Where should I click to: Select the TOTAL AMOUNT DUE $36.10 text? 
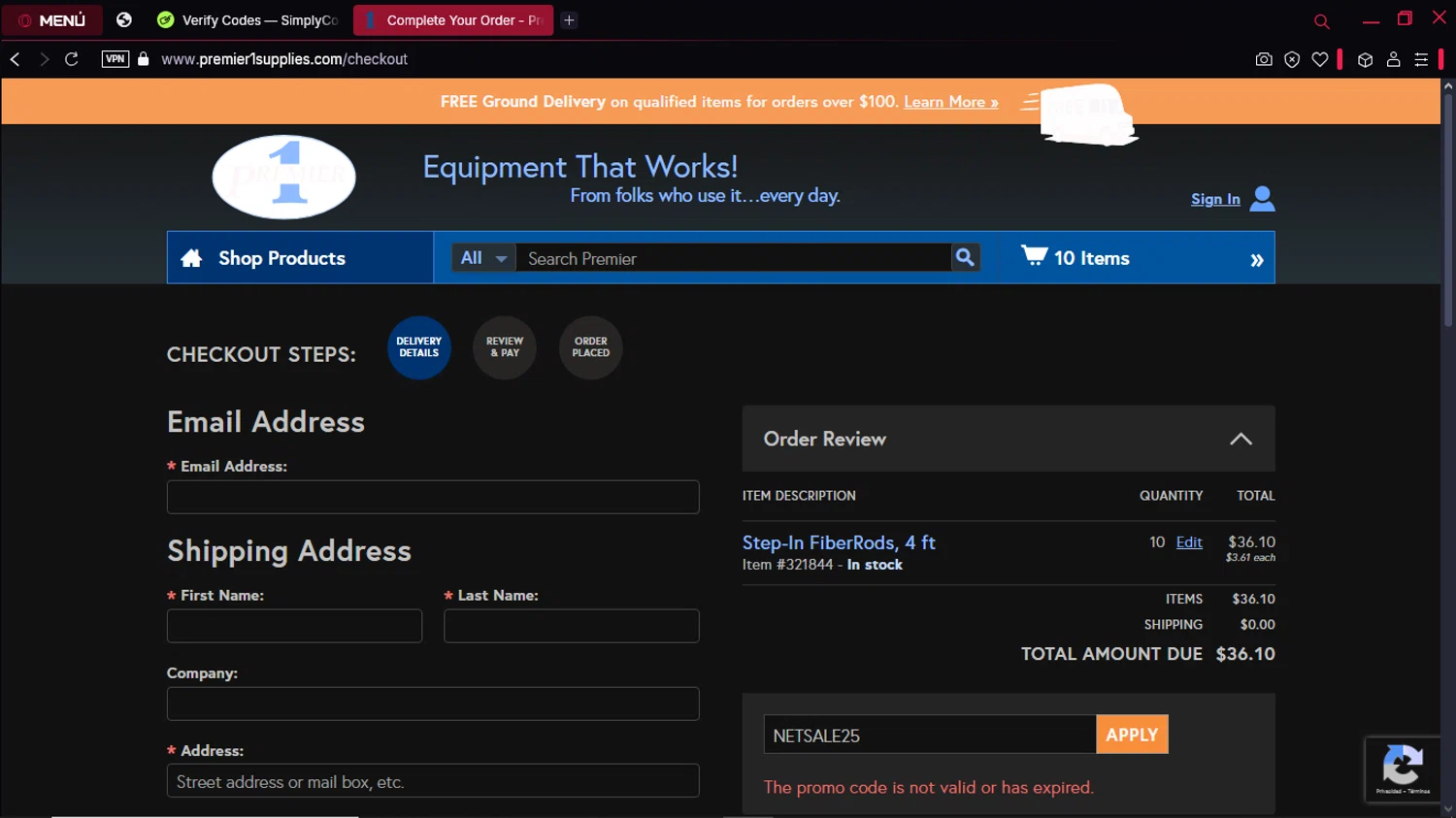tap(1148, 654)
